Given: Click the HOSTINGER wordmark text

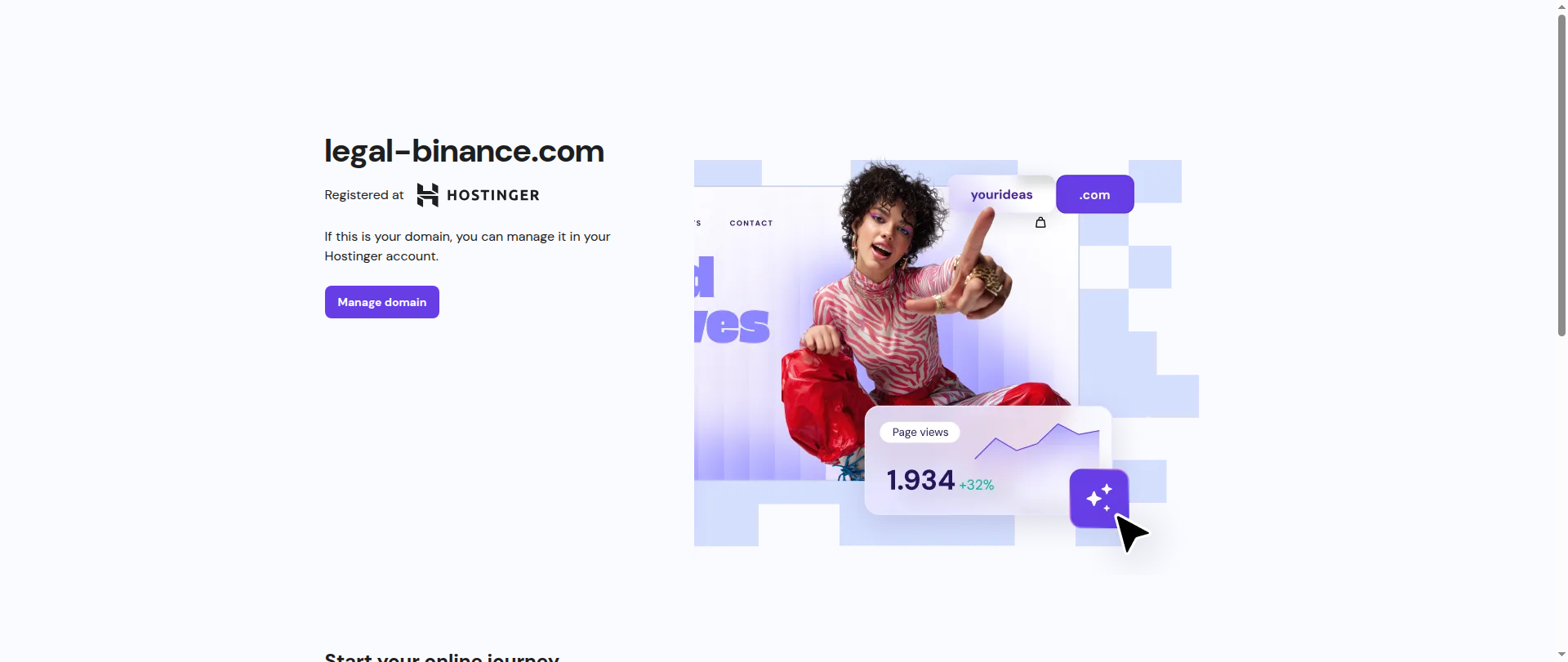Looking at the screenshot, I should (493, 195).
